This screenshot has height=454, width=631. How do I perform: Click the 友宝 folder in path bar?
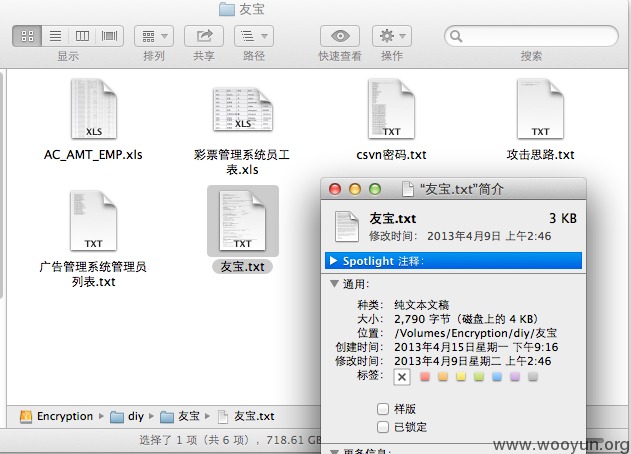[x=180, y=416]
